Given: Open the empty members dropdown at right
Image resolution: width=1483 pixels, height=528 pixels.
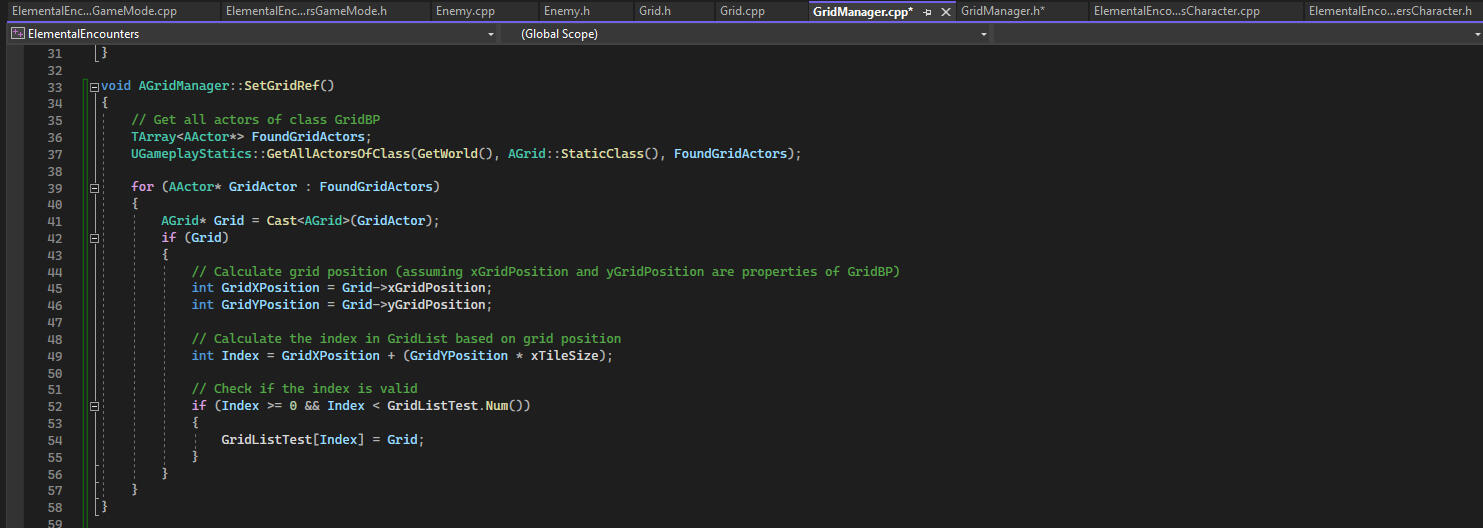Looking at the screenshot, I should pyautogui.click(x=1474, y=34).
